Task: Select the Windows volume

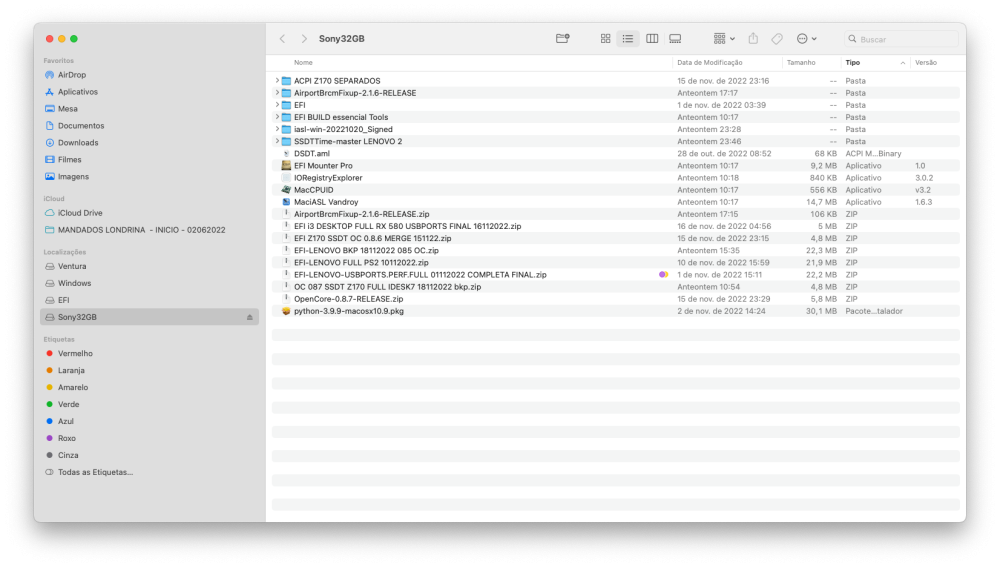Action: 74,283
